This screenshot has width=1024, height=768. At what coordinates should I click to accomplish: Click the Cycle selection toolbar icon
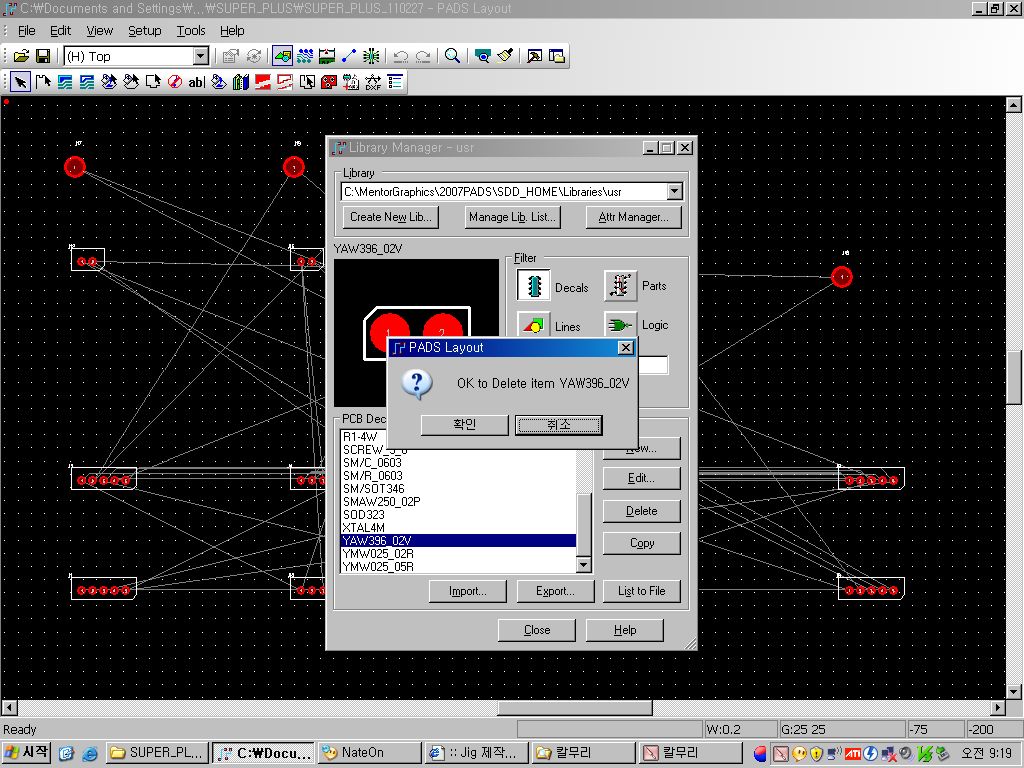pos(254,56)
